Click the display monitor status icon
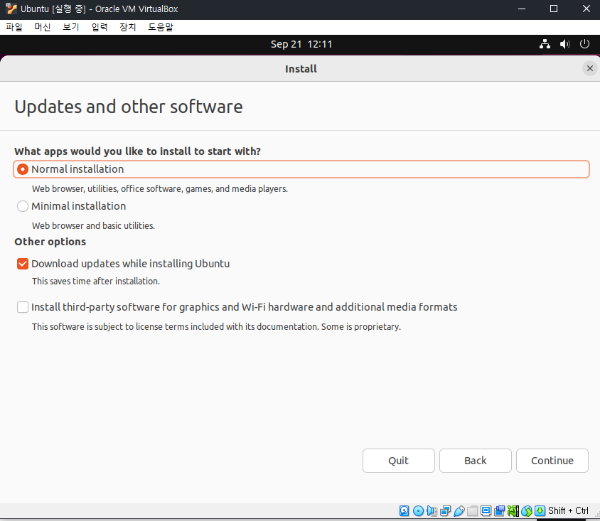The width and height of the screenshot is (600, 521). [x=486, y=511]
